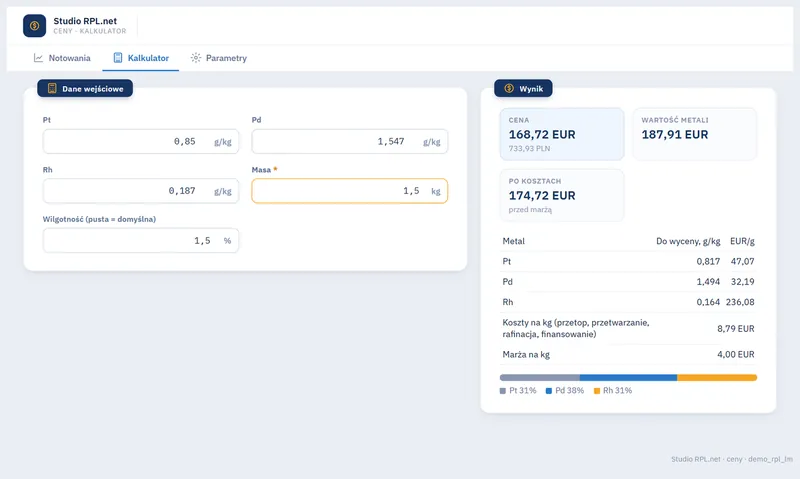Open the Notowania tab
The height and width of the screenshot is (479, 800).
(x=62, y=58)
